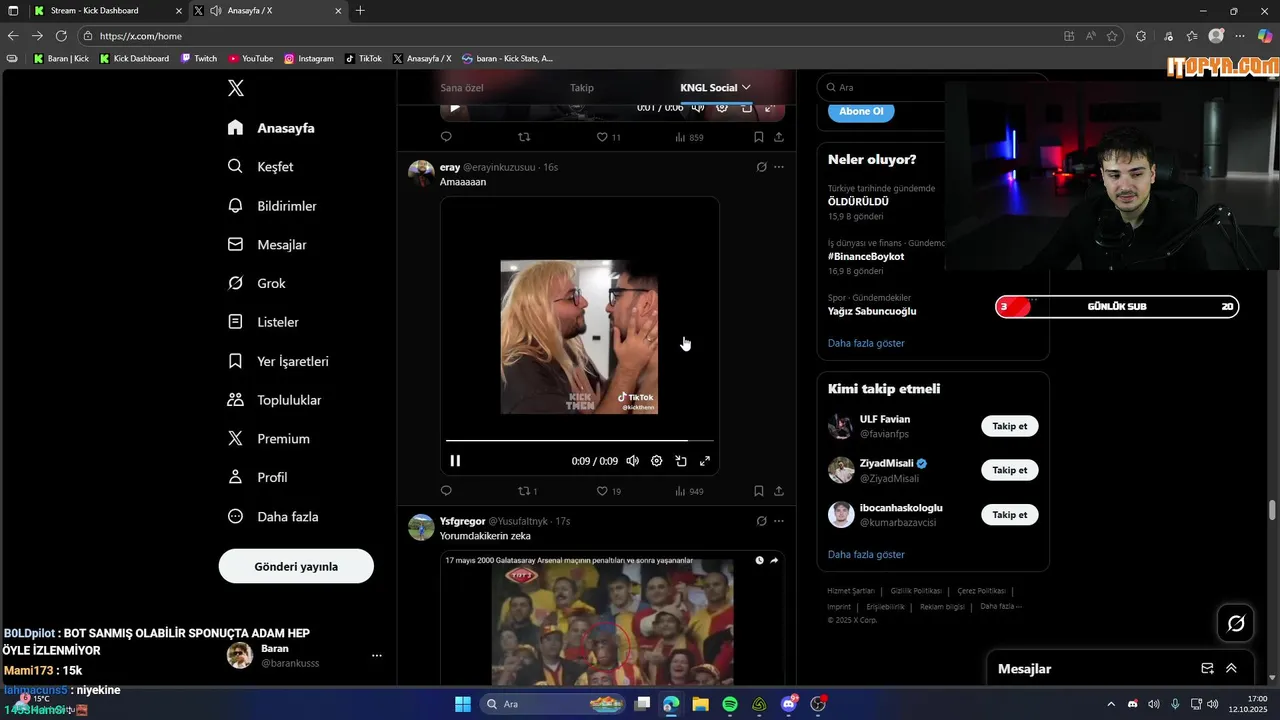Play the Galatasaray Arsenal video thumbnail
Image resolution: width=1280 pixels, height=720 pixels.
612,620
